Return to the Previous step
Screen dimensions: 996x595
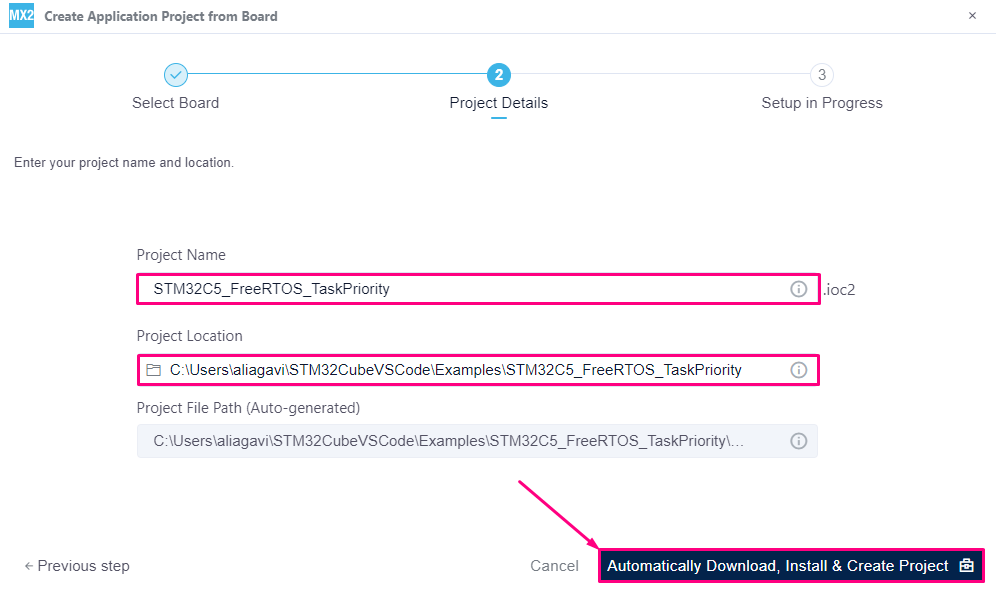[77, 566]
